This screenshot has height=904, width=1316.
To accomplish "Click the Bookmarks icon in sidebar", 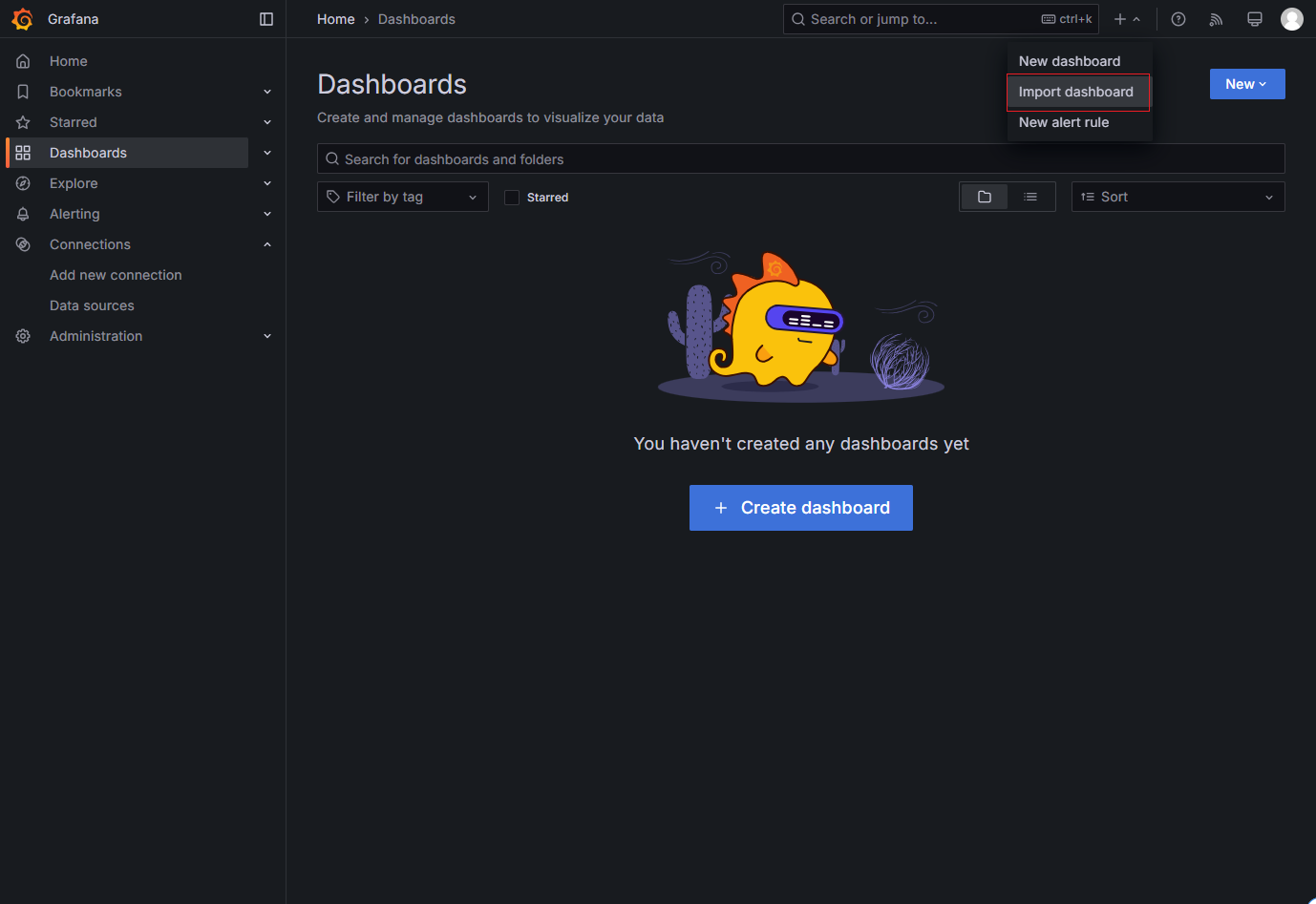I will [23, 92].
